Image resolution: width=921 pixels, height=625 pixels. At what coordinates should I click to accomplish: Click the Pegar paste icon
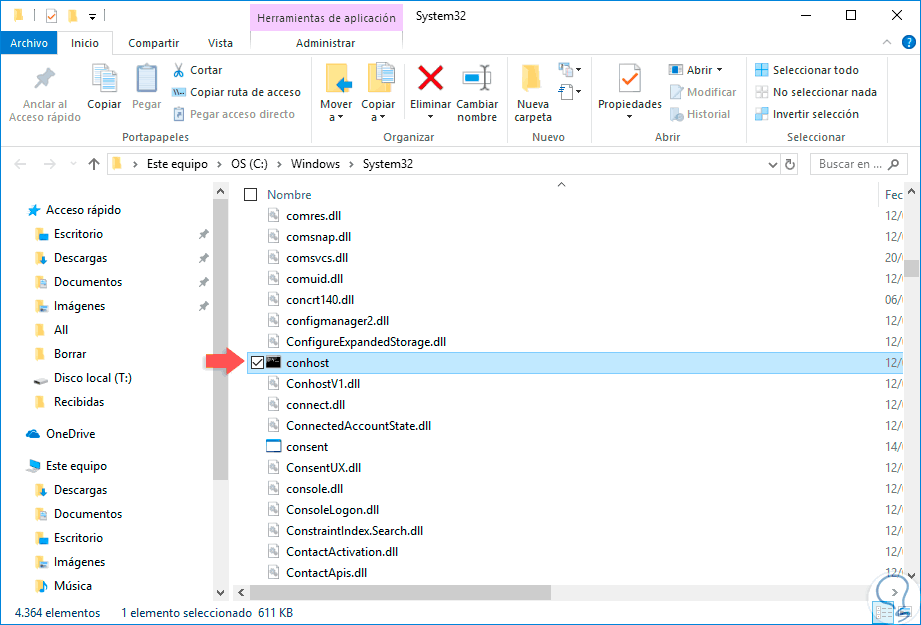coord(146,78)
